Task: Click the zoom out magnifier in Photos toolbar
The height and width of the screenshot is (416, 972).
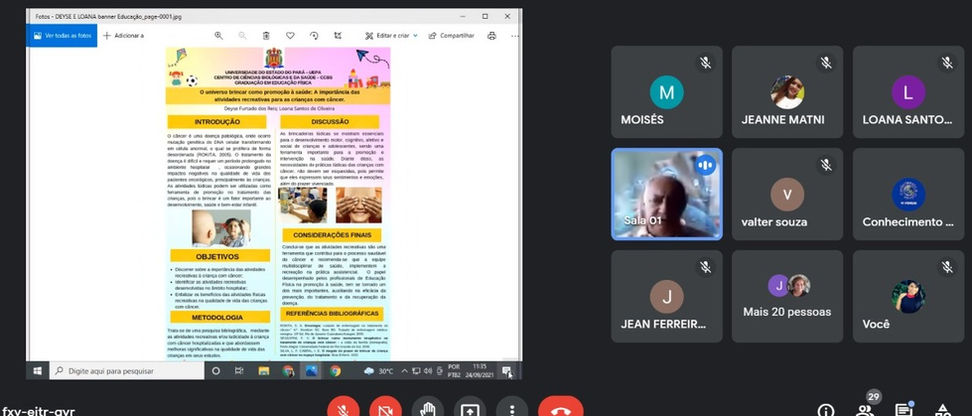Action: pyautogui.click(x=242, y=36)
